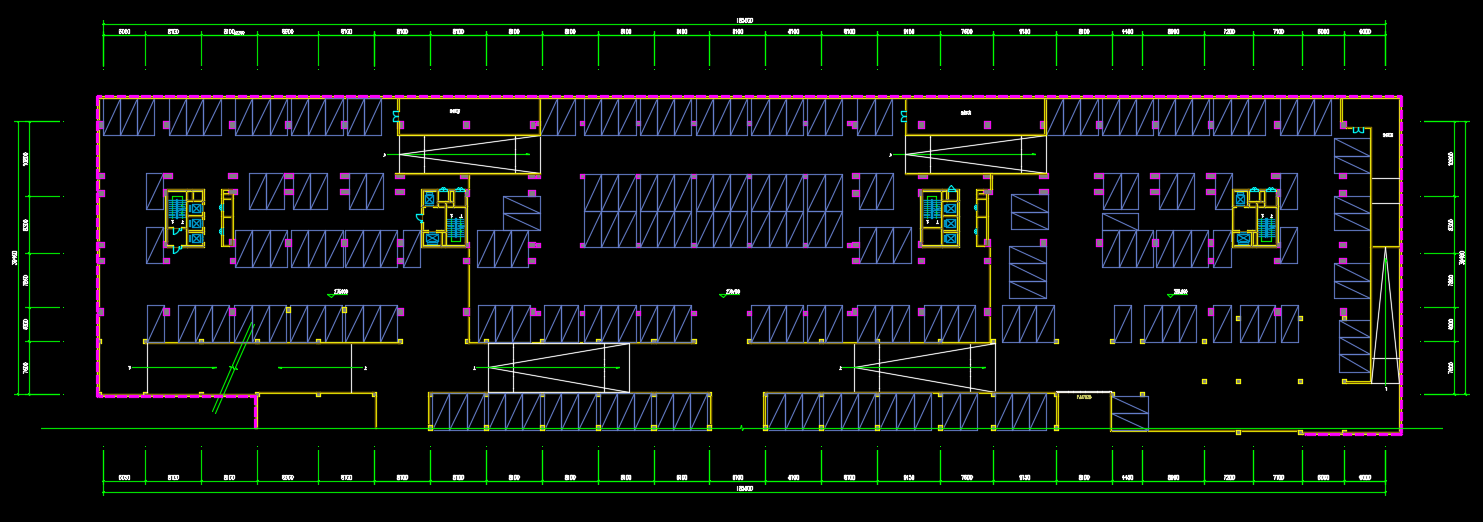Image resolution: width=1483 pixels, height=522 pixels.
Task: Click the center green elevation marker
Action: [732, 292]
